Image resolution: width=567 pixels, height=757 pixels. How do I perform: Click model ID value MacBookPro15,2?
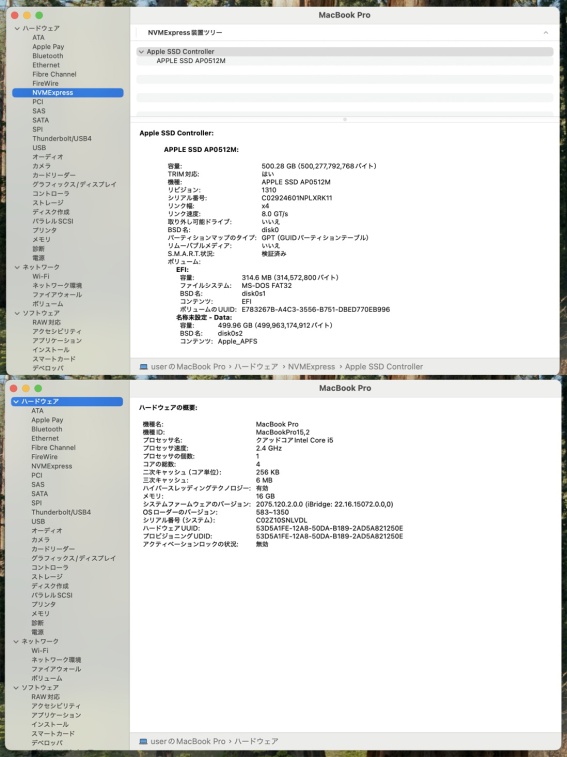283,433
